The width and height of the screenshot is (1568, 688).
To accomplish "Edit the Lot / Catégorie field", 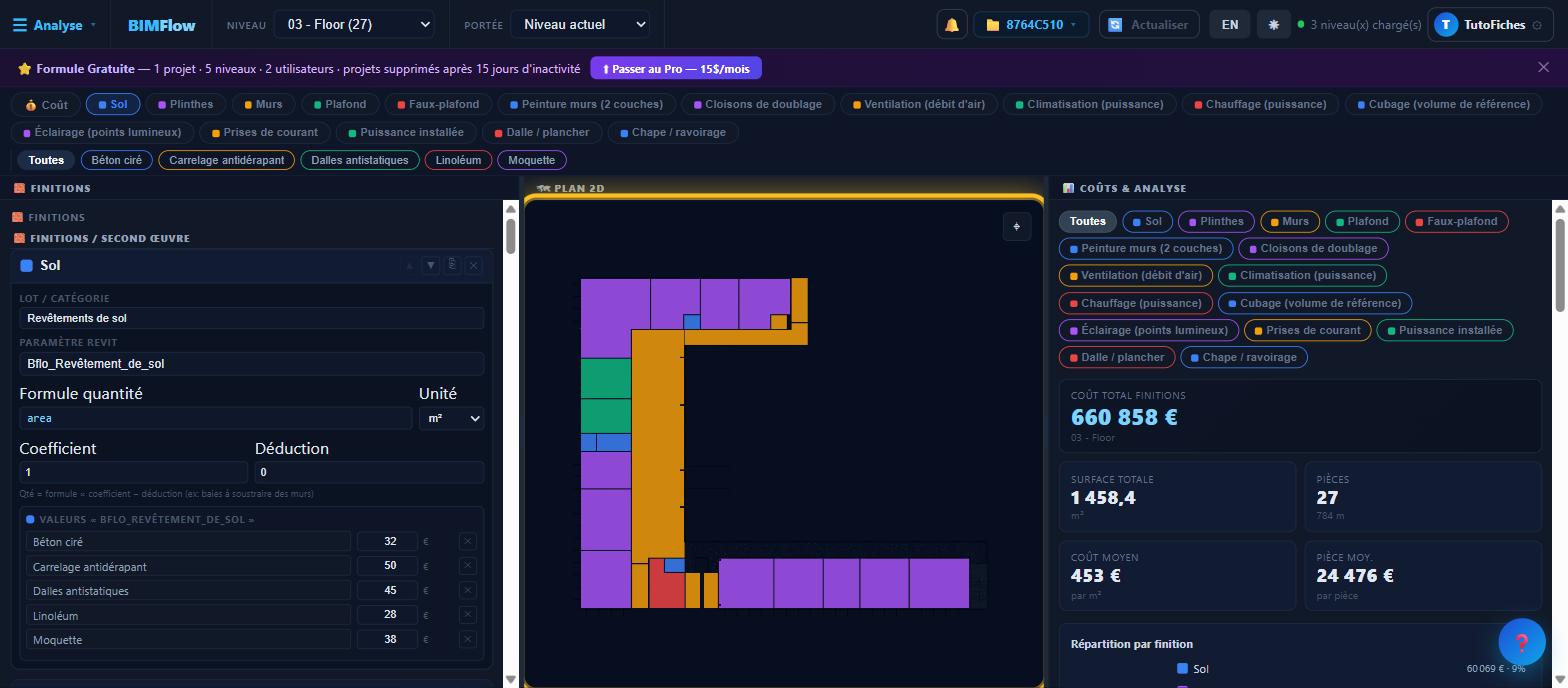I will pyautogui.click(x=251, y=318).
